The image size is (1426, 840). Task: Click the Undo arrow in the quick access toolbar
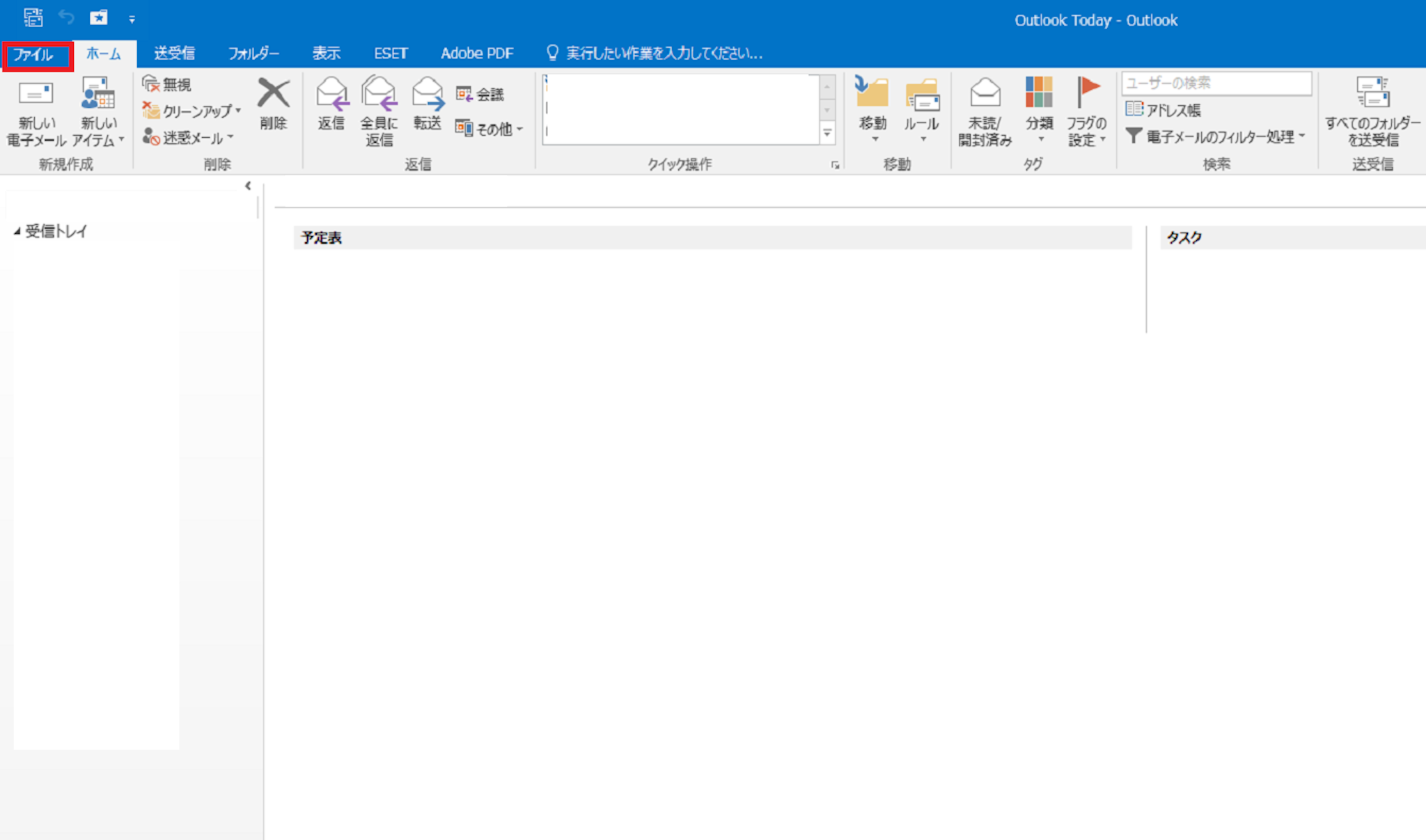coord(66,17)
